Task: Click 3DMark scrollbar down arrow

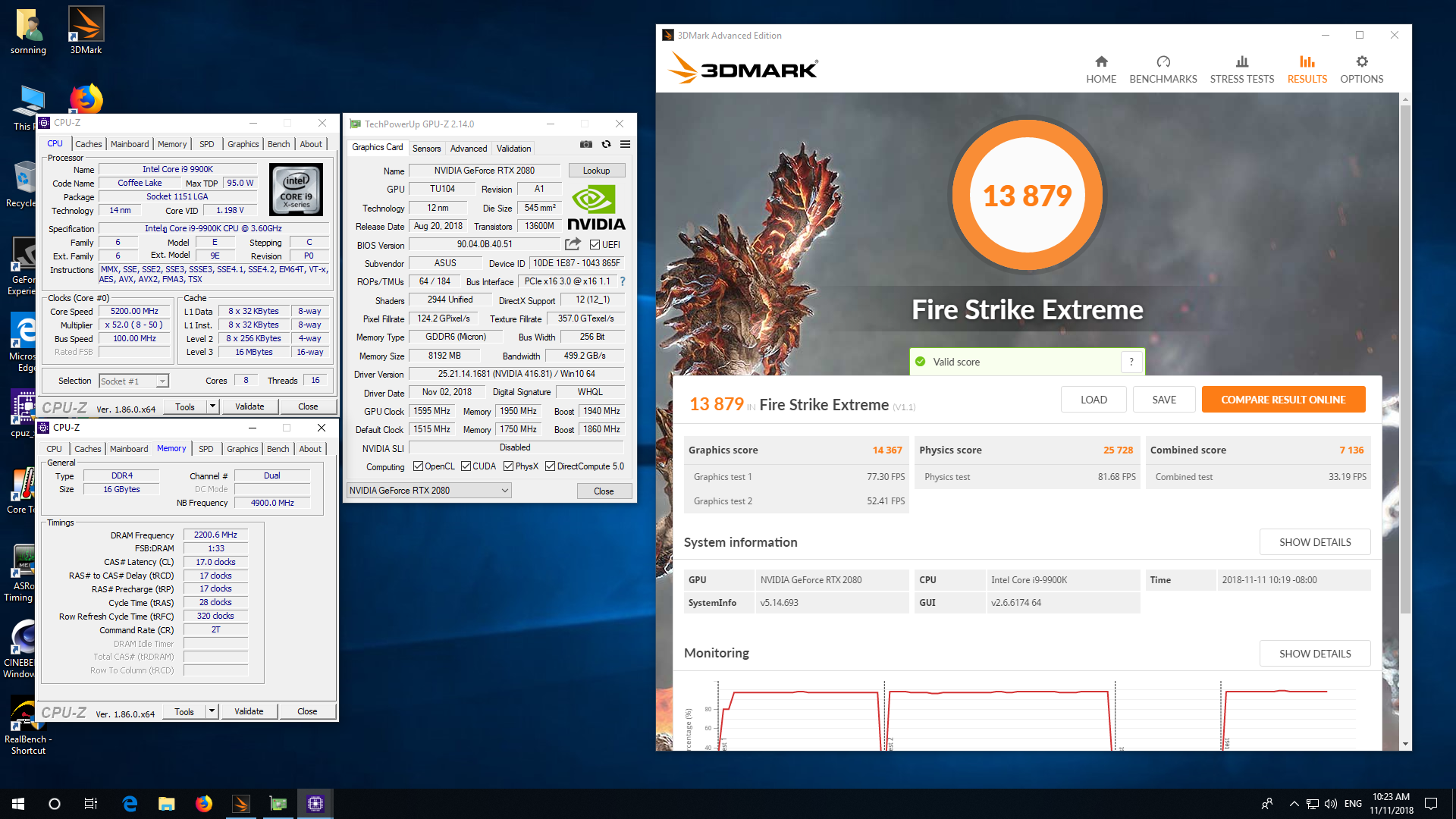Action: click(x=1405, y=744)
